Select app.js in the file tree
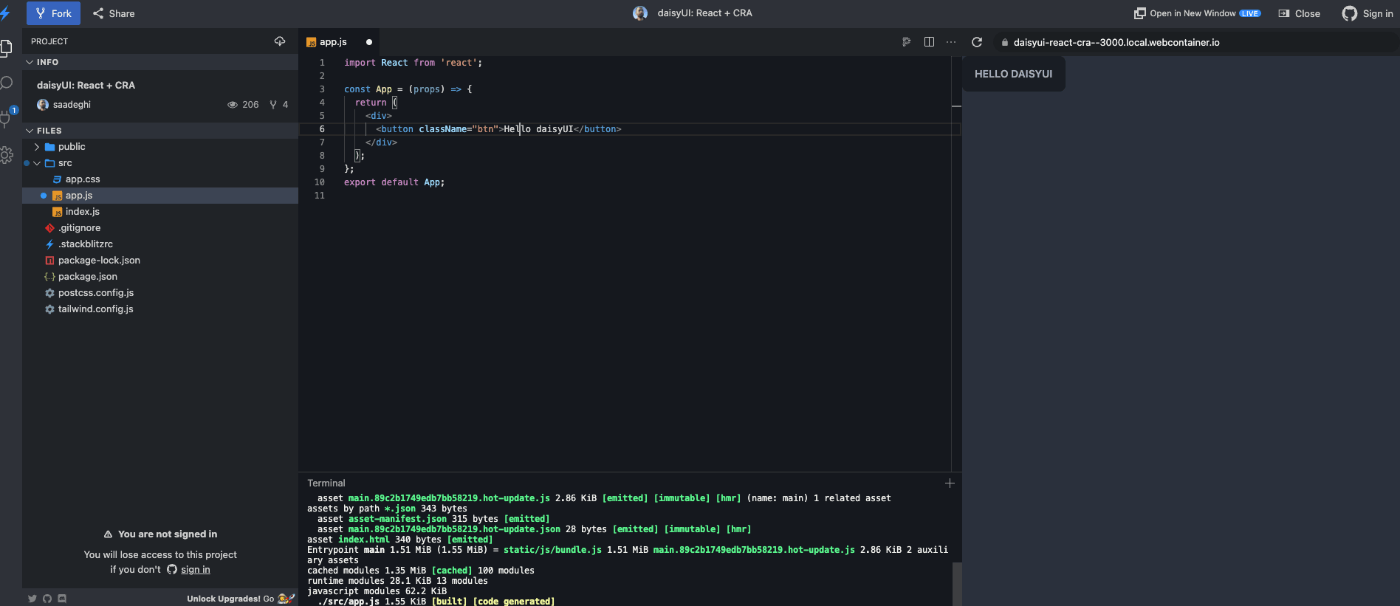Viewport: 1400px width, 606px height. tap(160, 195)
